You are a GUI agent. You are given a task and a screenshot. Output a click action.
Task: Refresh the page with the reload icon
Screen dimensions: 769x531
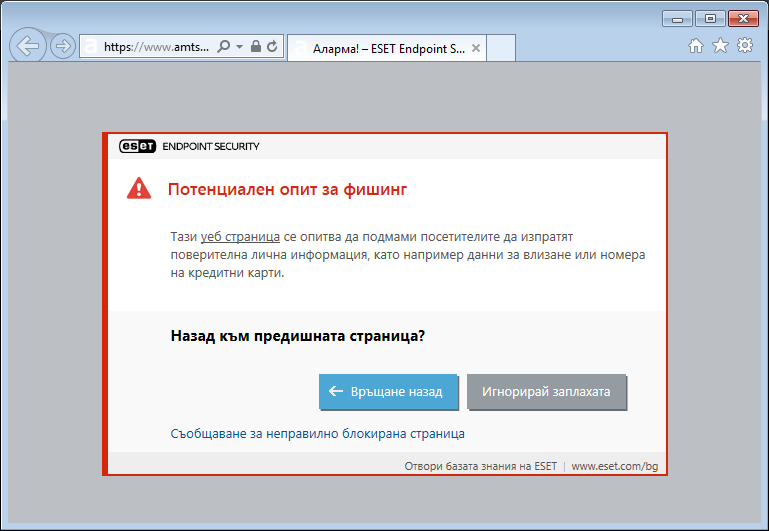[x=272, y=47]
